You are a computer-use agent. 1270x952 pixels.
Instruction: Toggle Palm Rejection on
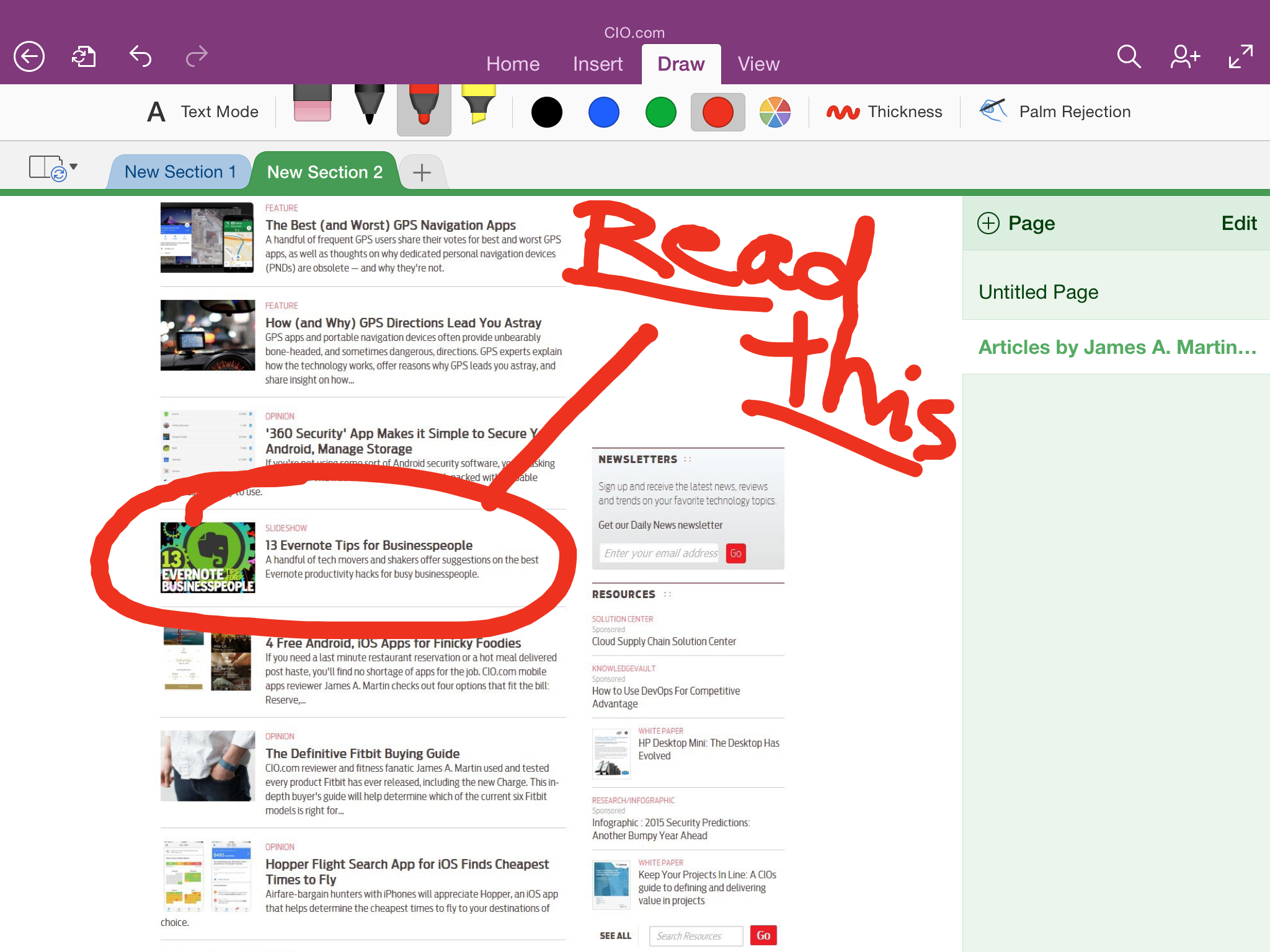(1055, 111)
